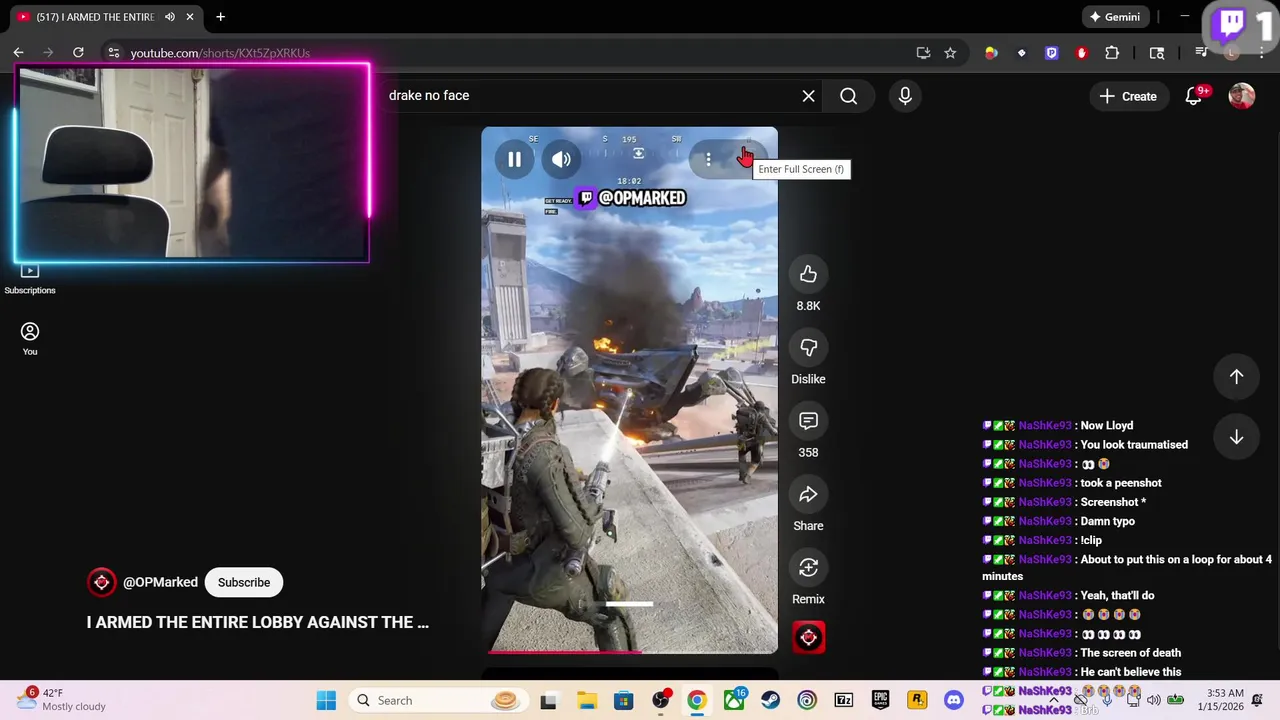The height and width of the screenshot is (720, 1280).
Task: Open the Extensions puzzle menu
Action: click(x=1112, y=53)
